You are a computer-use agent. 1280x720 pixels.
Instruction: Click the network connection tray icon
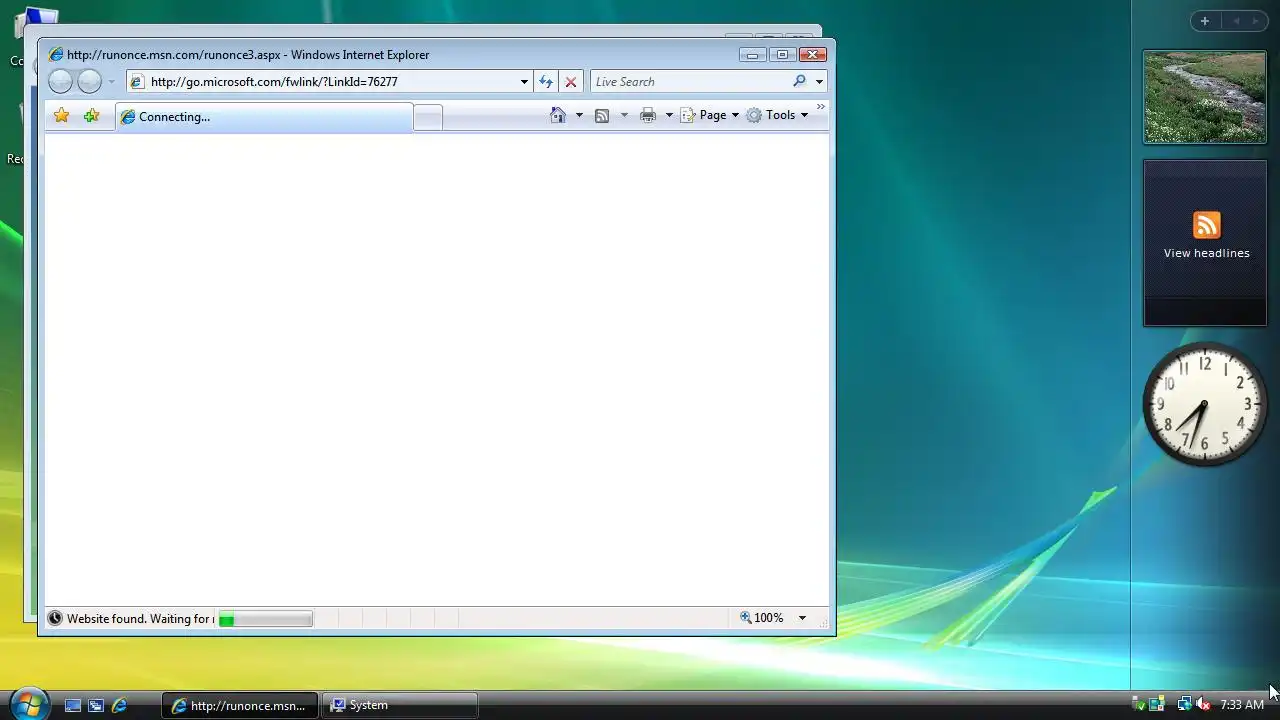point(1184,705)
